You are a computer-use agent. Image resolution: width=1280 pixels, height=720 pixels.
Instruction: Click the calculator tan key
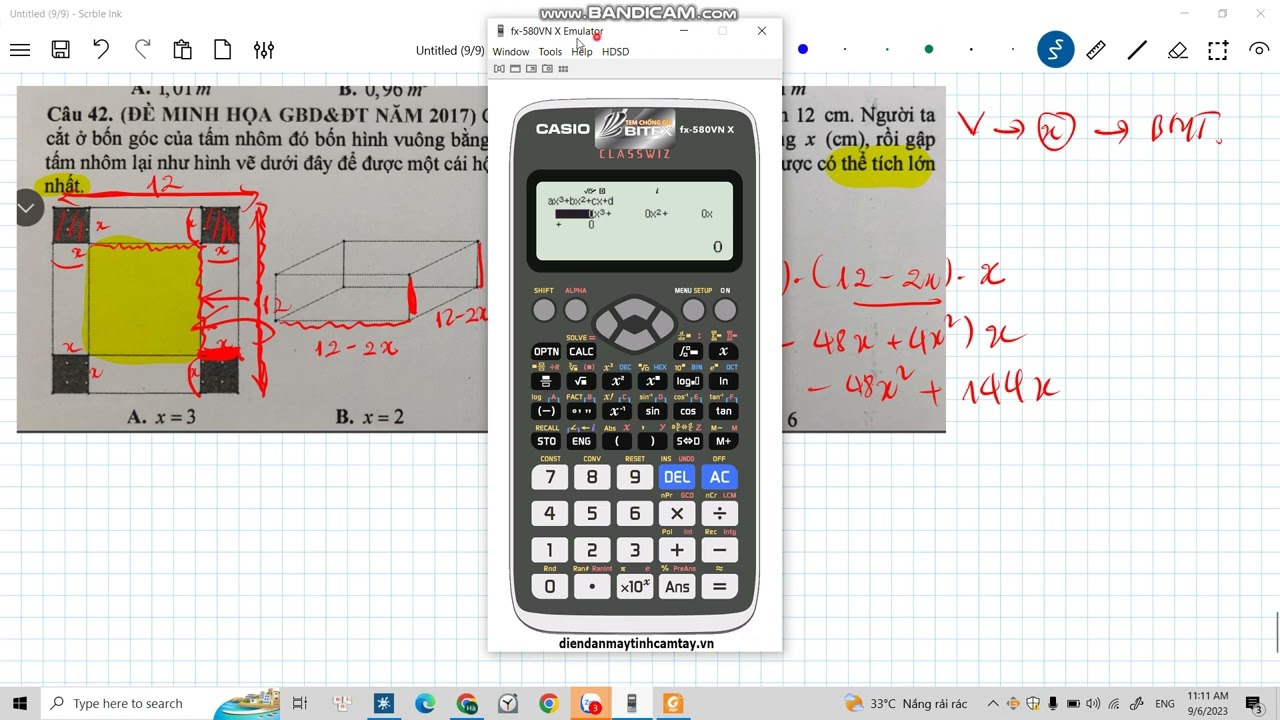pos(723,412)
